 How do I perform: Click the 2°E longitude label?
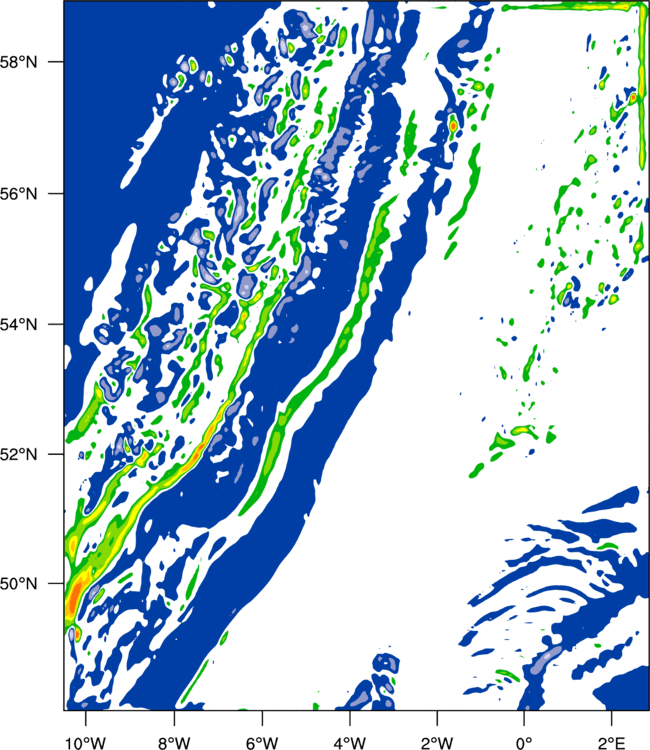(x=612, y=742)
